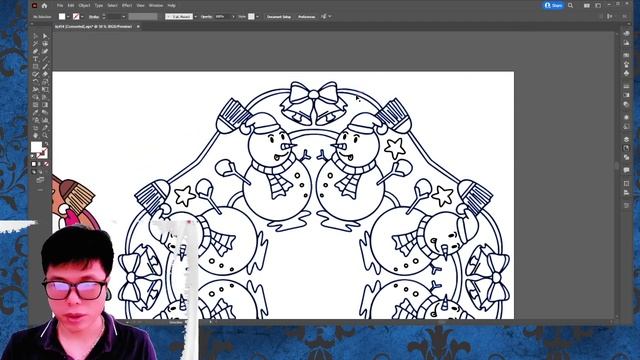
Task: Open the Edit menu
Action: pos(71,6)
